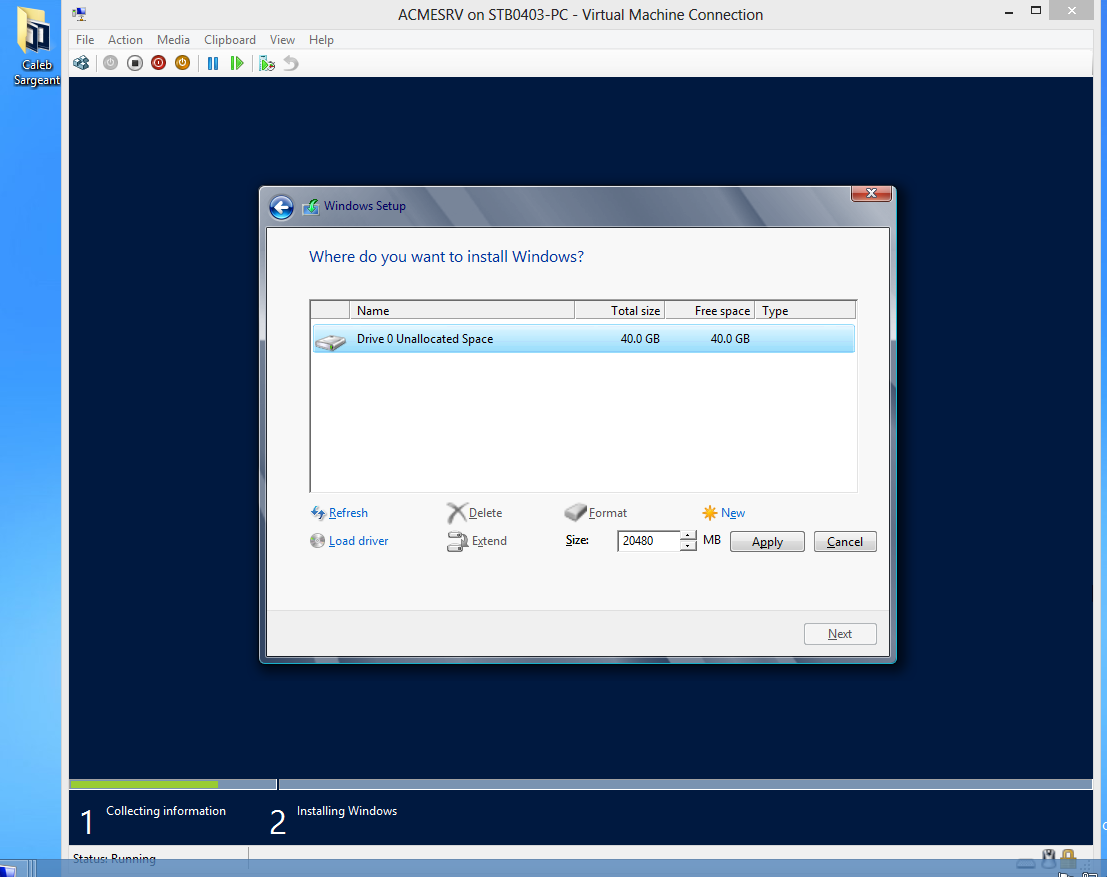Click the New partition link
1107x877 pixels.
click(733, 513)
